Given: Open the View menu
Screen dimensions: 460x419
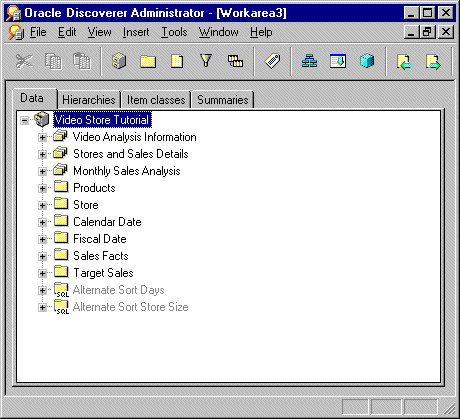Looking at the screenshot, I should coord(99,32).
